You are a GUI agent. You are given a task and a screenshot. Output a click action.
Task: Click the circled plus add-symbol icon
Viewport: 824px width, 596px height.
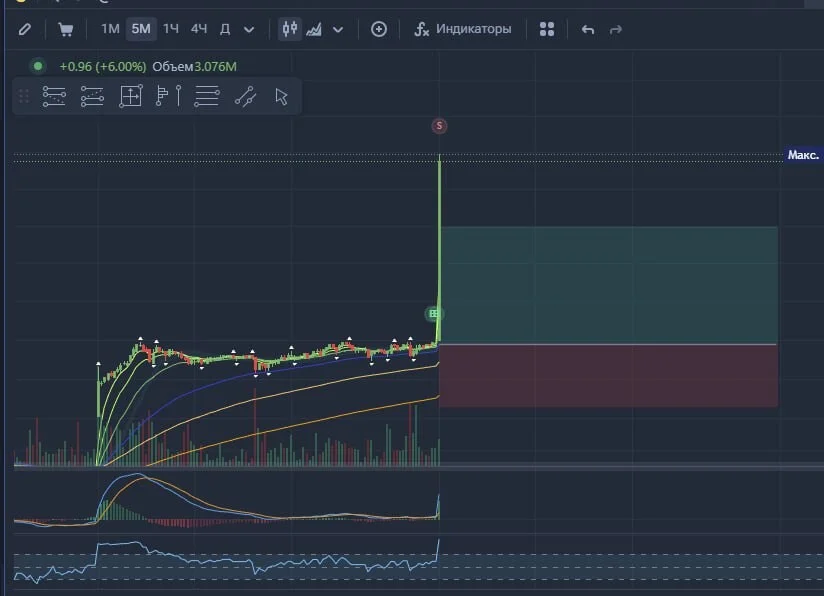(x=379, y=29)
